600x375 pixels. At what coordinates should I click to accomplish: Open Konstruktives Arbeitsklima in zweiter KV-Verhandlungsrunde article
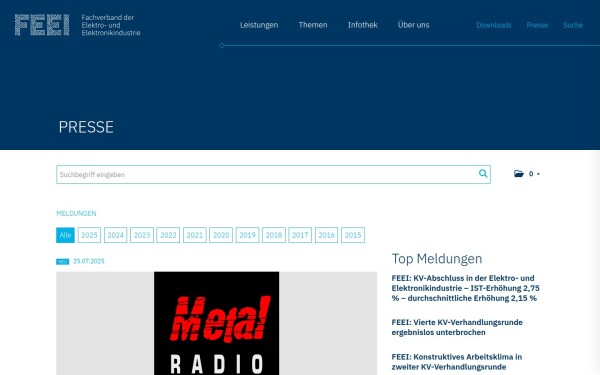coord(457,362)
